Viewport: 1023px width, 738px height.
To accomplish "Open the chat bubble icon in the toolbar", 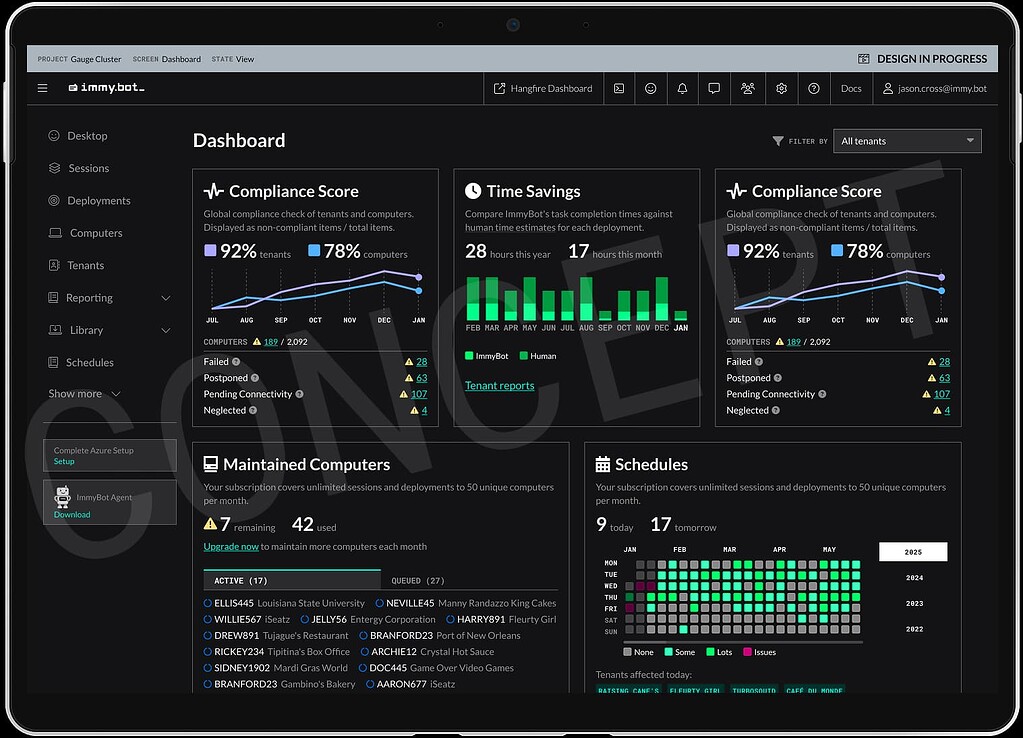I will pyautogui.click(x=714, y=88).
